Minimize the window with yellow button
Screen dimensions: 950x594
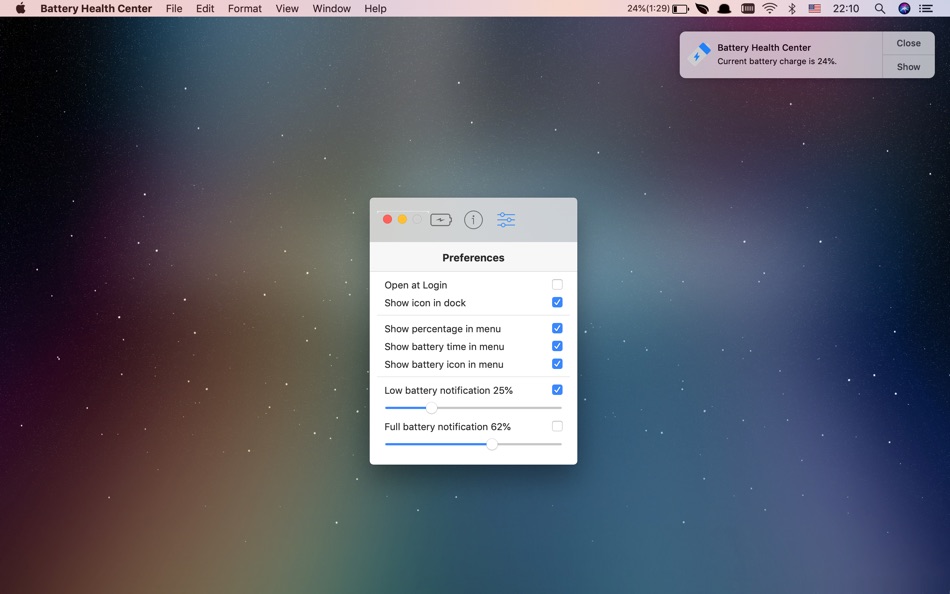click(x=402, y=219)
